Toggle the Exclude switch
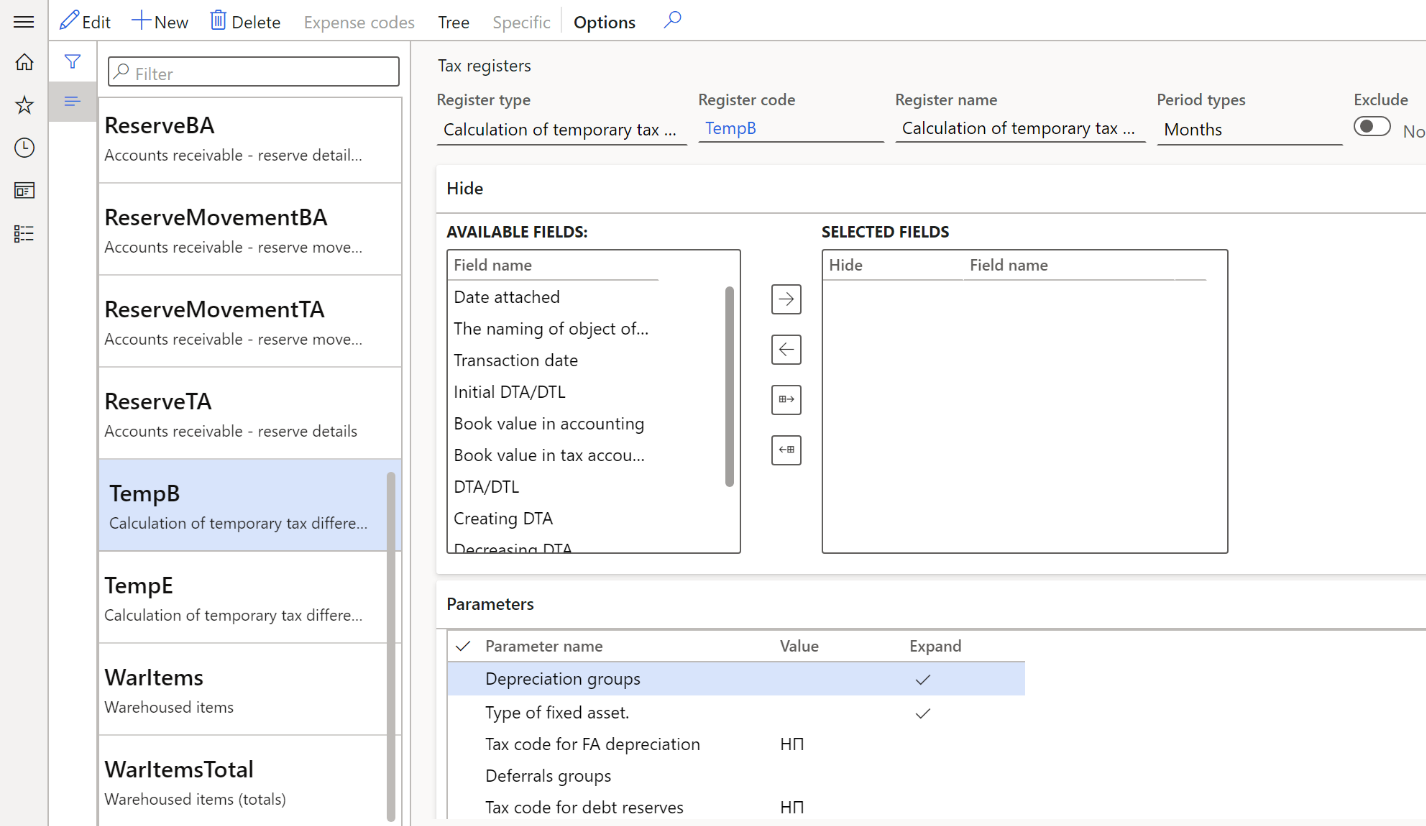Screen dimensions: 1426x826 1372,126
